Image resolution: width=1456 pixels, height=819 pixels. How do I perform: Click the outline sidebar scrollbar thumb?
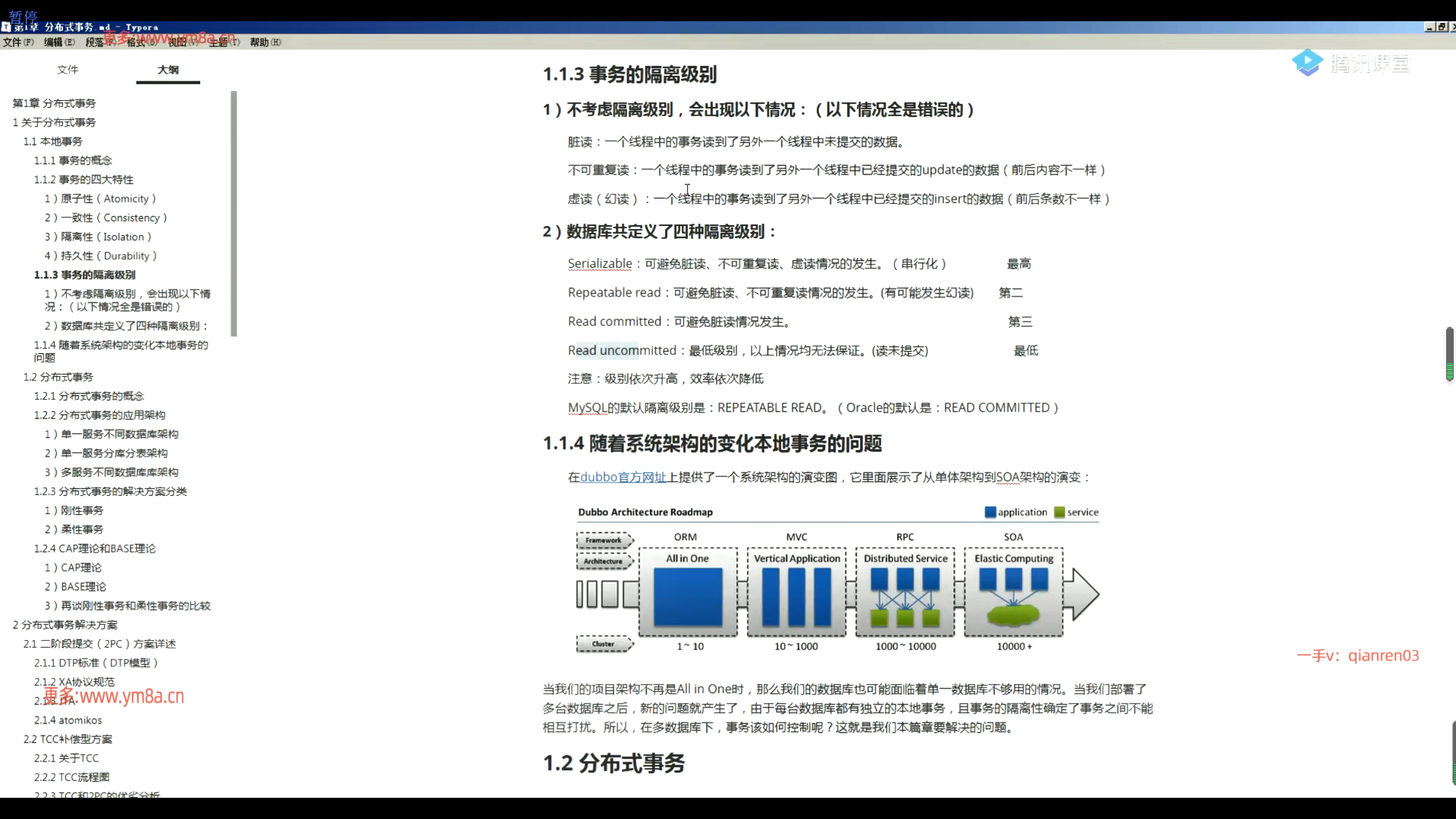coord(234,212)
